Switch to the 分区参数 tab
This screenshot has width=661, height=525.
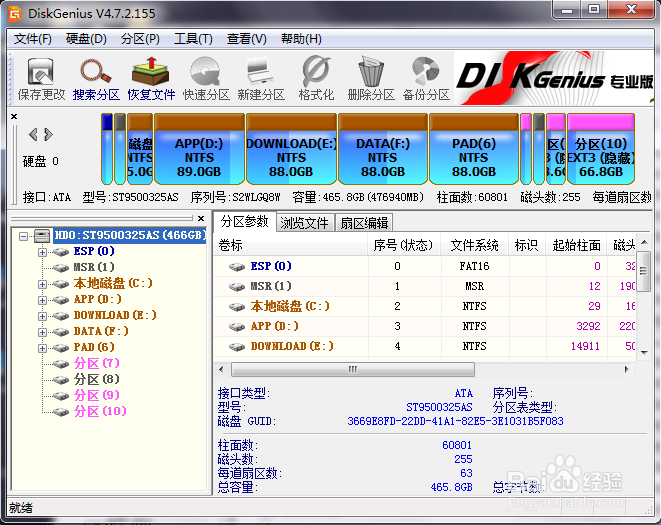[x=244, y=222]
